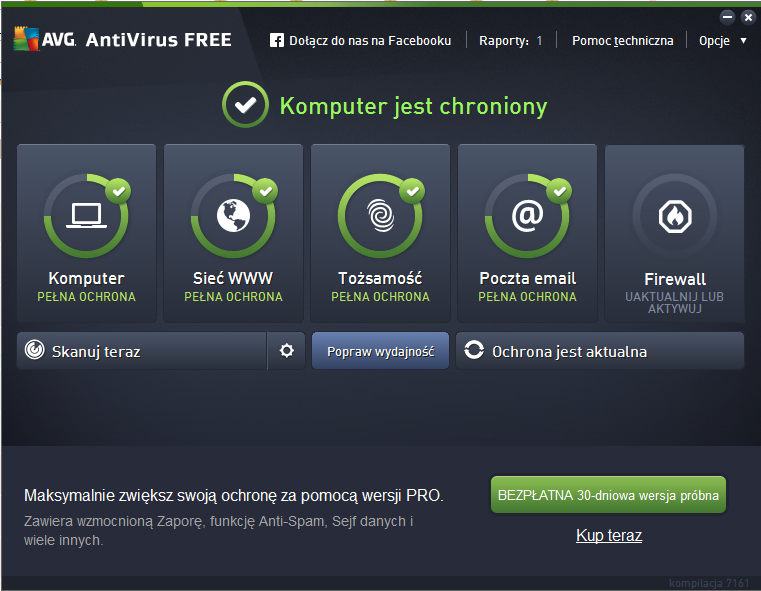This screenshot has height=591, width=761.
Task: Click the Tożsamość tile label
Action: (380, 279)
